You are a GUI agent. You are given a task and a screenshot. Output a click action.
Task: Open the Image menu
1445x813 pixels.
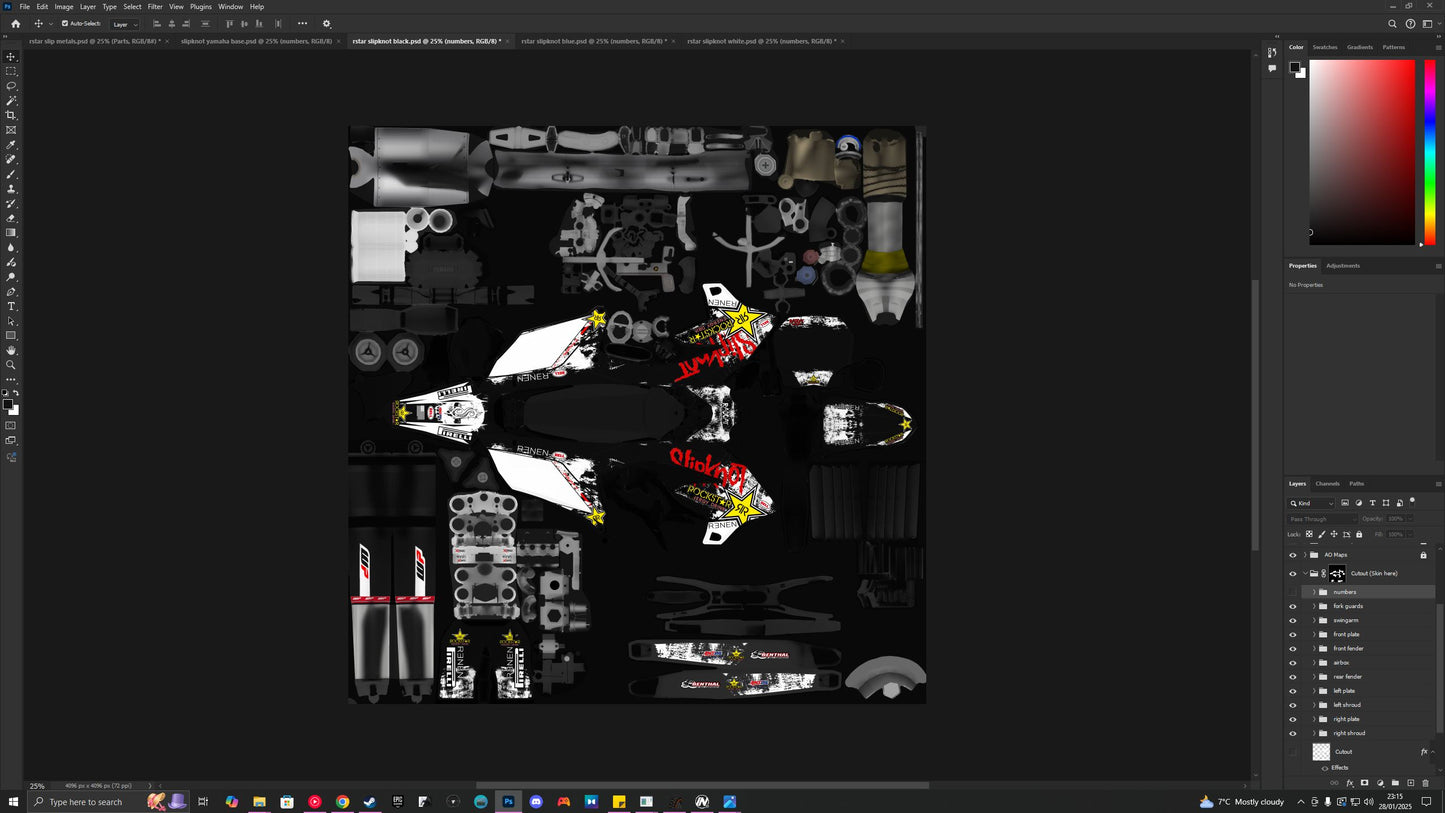point(64,7)
